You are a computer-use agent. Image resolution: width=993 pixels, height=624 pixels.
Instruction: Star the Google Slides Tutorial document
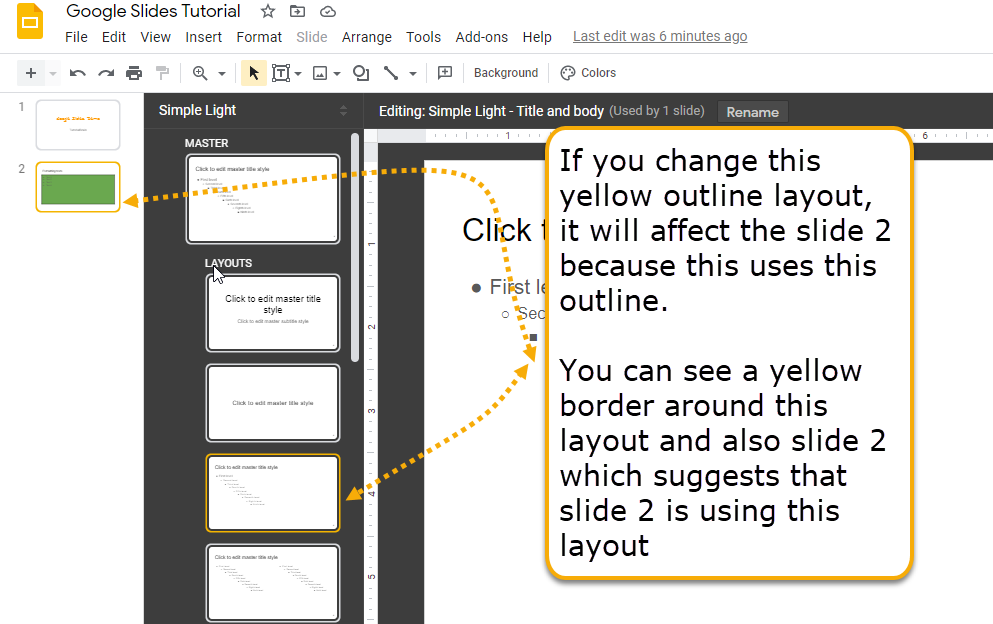tap(268, 11)
